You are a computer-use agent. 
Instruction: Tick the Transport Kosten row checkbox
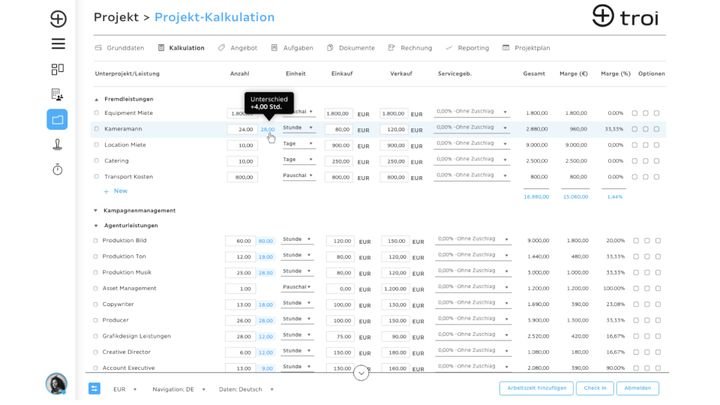96,176
